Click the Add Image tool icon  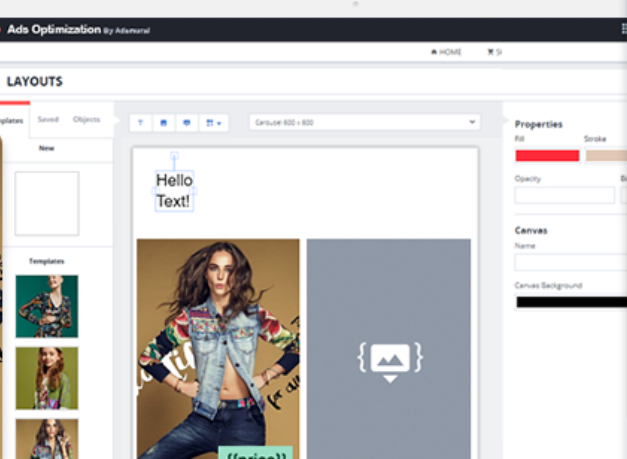tap(163, 123)
